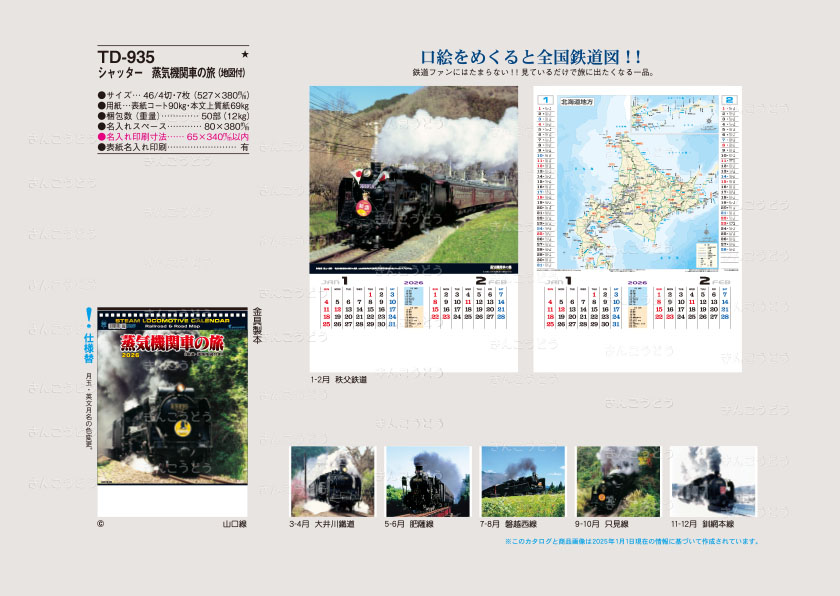Image resolution: width=840 pixels, height=596 pixels.
Task: Open the 5-6月 肥薩線 thumbnail
Action: (x=428, y=481)
